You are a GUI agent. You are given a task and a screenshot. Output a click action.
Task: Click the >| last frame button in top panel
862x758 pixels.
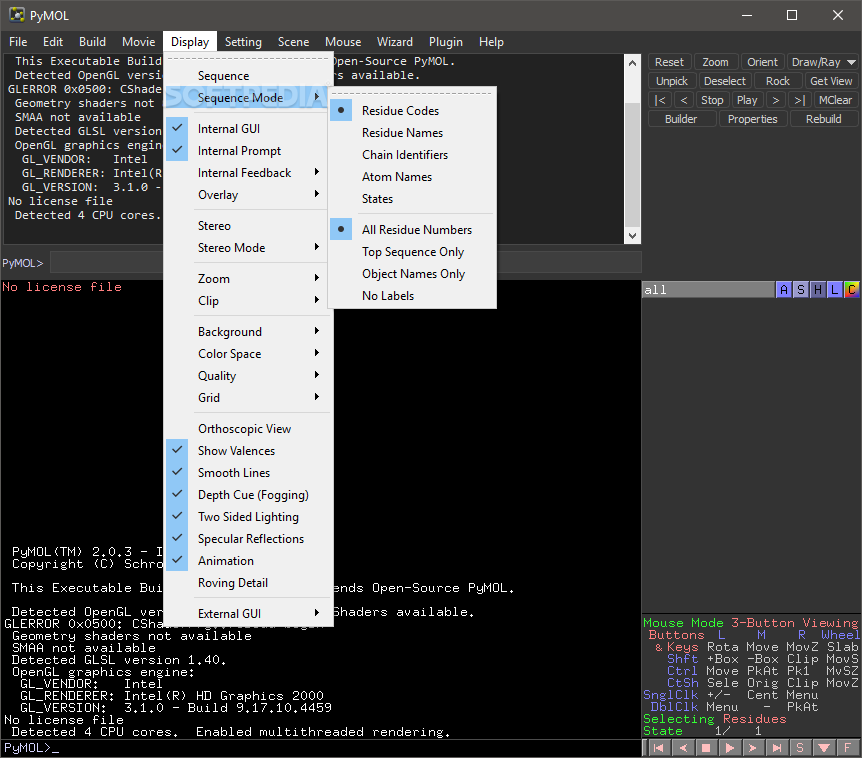(799, 100)
